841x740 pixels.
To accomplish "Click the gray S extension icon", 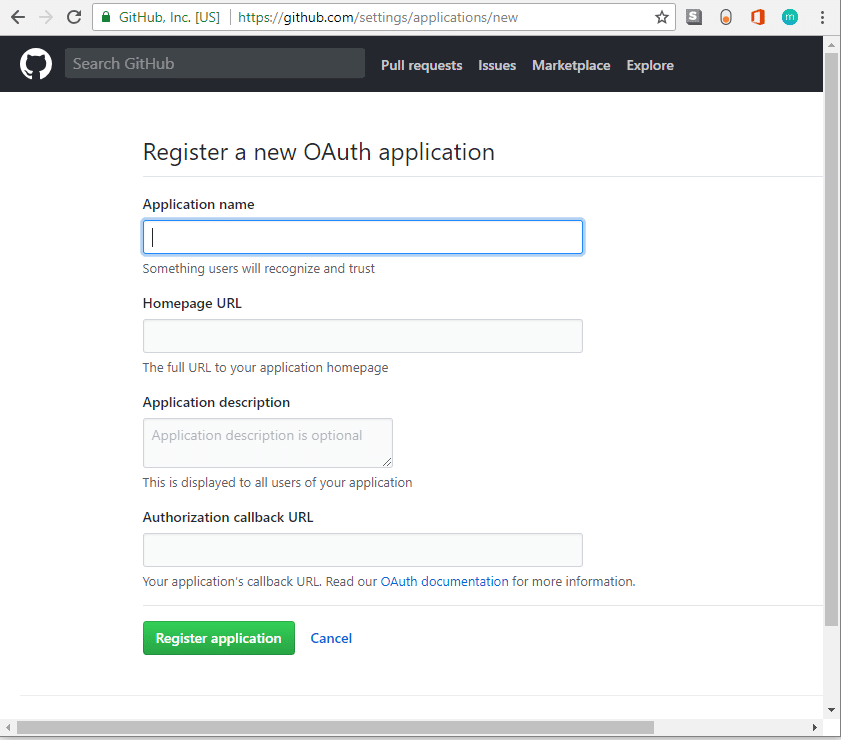I will coord(694,17).
